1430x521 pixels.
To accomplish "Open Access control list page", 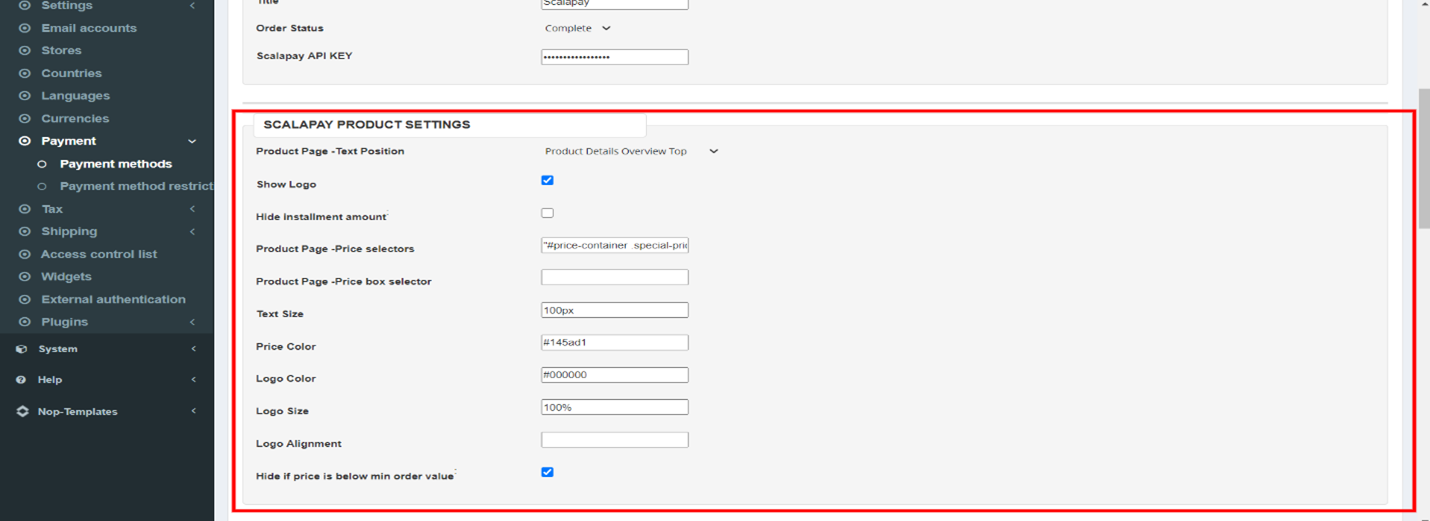I will tap(99, 254).
